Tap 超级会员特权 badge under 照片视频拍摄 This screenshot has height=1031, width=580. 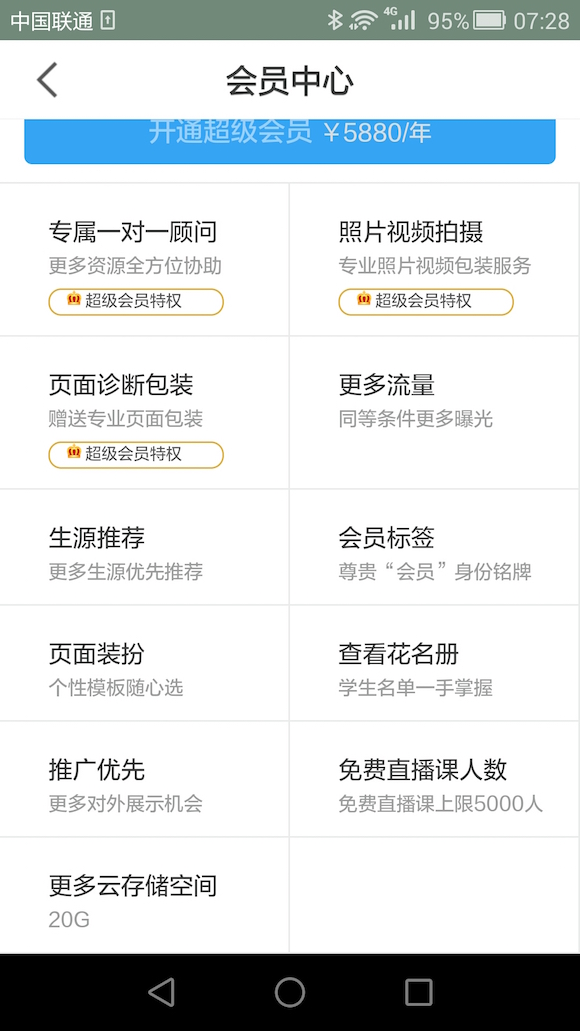(425, 302)
